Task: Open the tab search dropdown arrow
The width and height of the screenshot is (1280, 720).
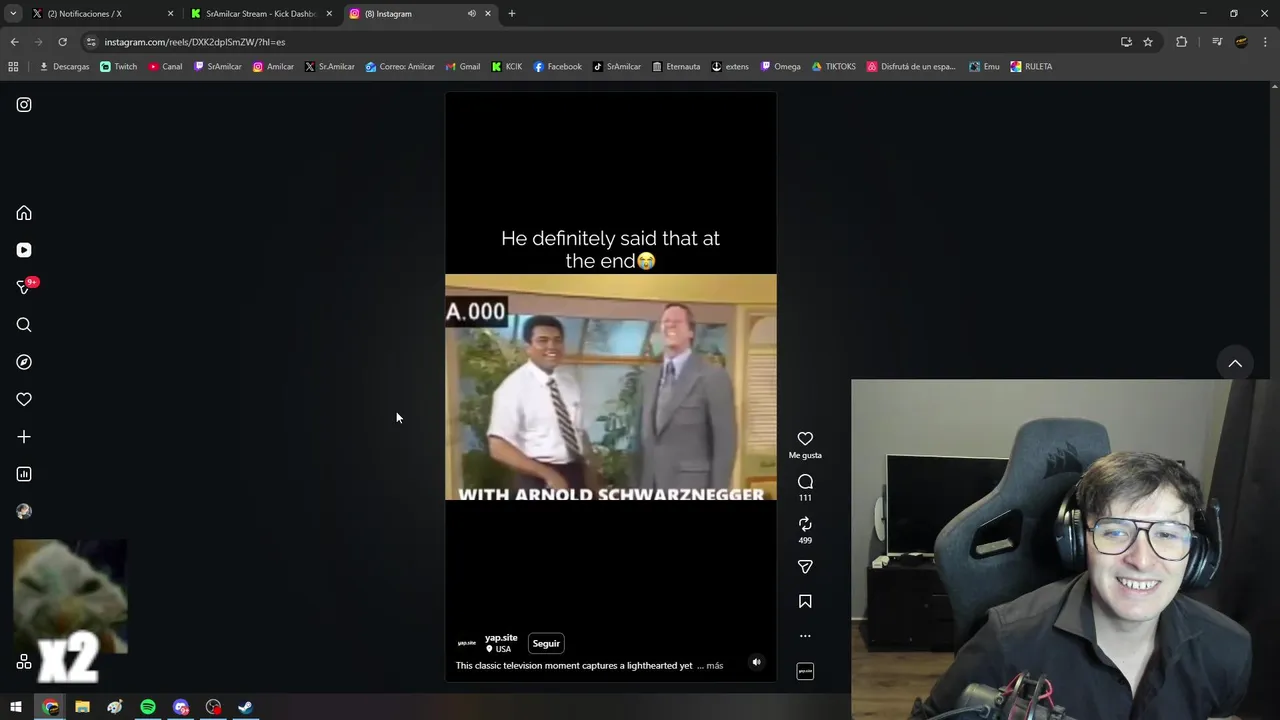Action: [13, 14]
